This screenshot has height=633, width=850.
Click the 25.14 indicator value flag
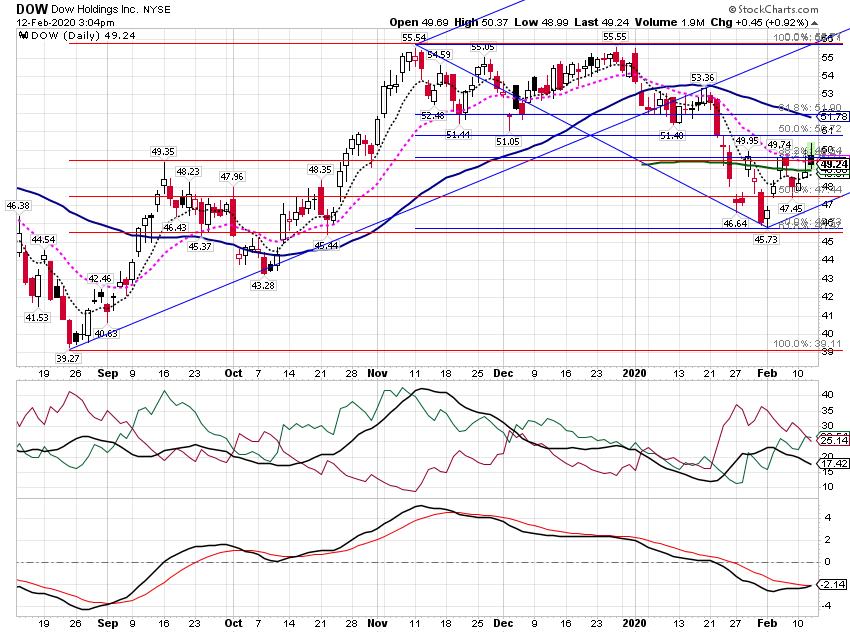(833, 441)
